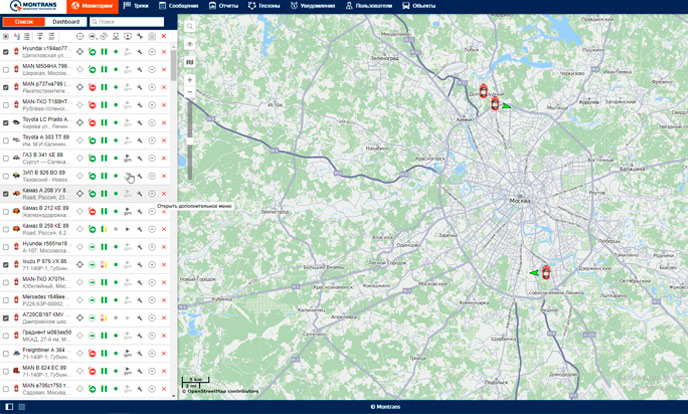The height and width of the screenshot is (414, 688).
Task: Uncheck the Hyundai x194ao77 checkbox
Action: [x=6, y=52]
